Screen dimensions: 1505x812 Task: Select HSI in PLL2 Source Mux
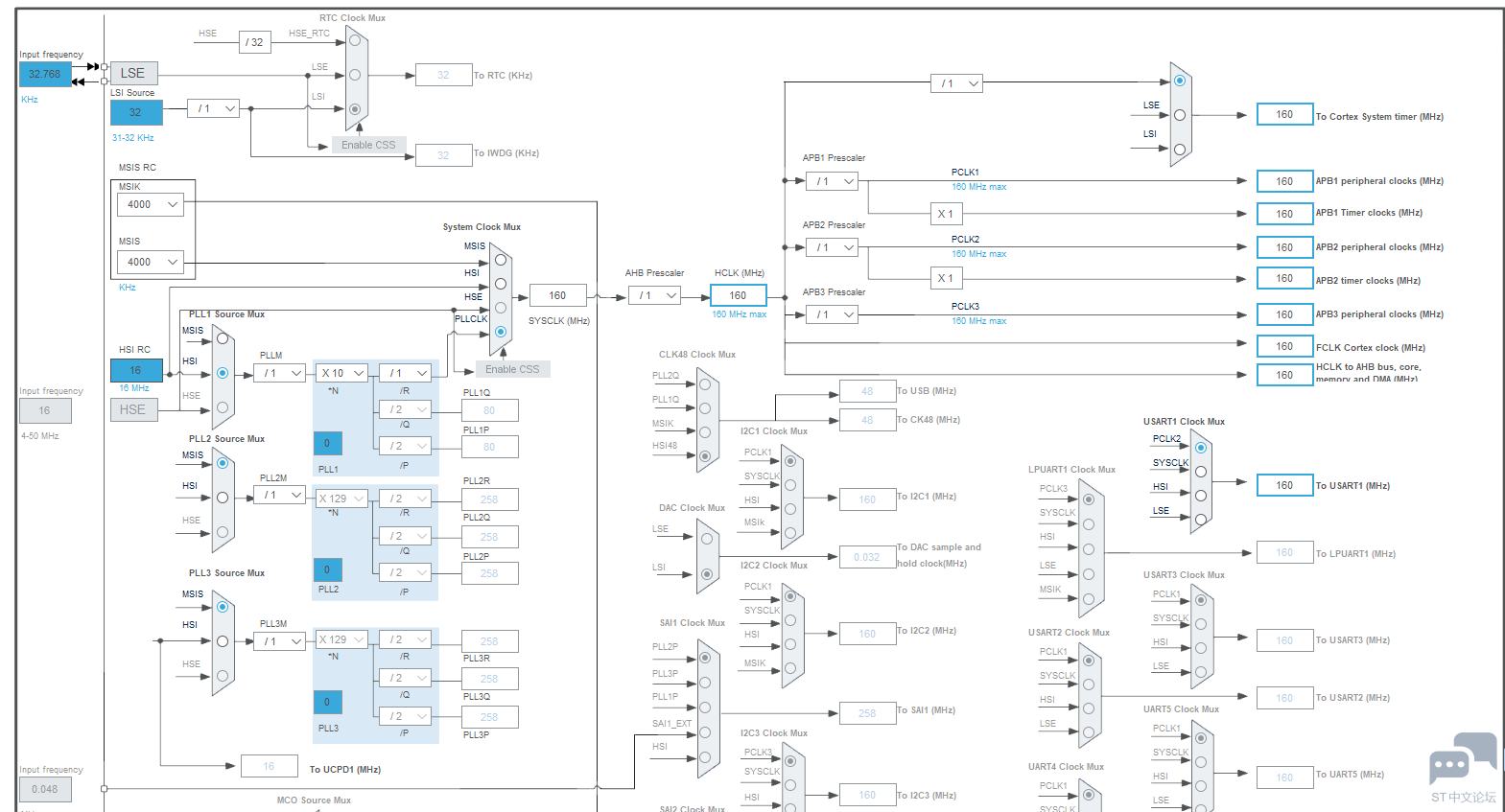(x=223, y=498)
